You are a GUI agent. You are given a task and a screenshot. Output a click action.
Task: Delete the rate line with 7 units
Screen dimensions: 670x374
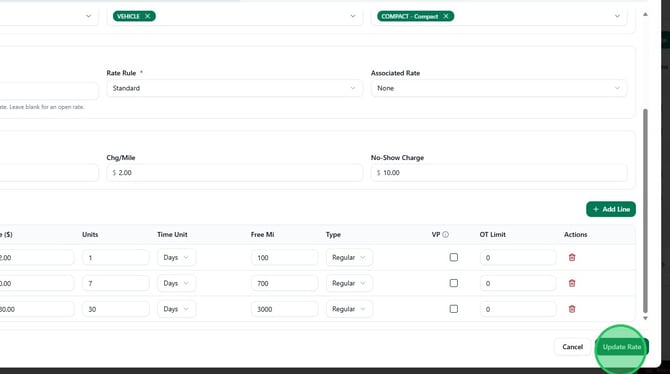(x=572, y=283)
